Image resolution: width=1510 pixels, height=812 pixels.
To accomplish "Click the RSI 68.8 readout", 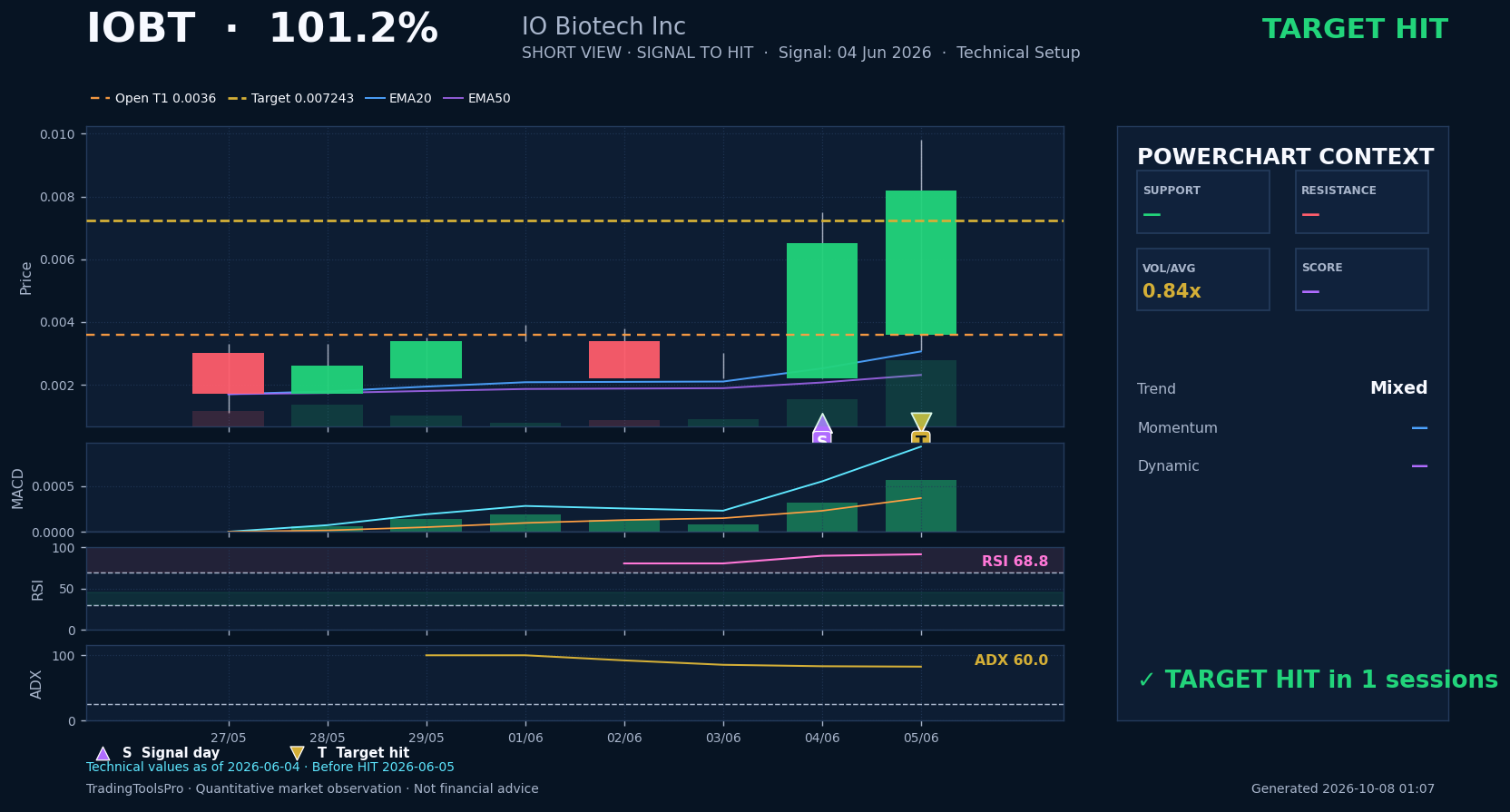I will coord(1015,562).
